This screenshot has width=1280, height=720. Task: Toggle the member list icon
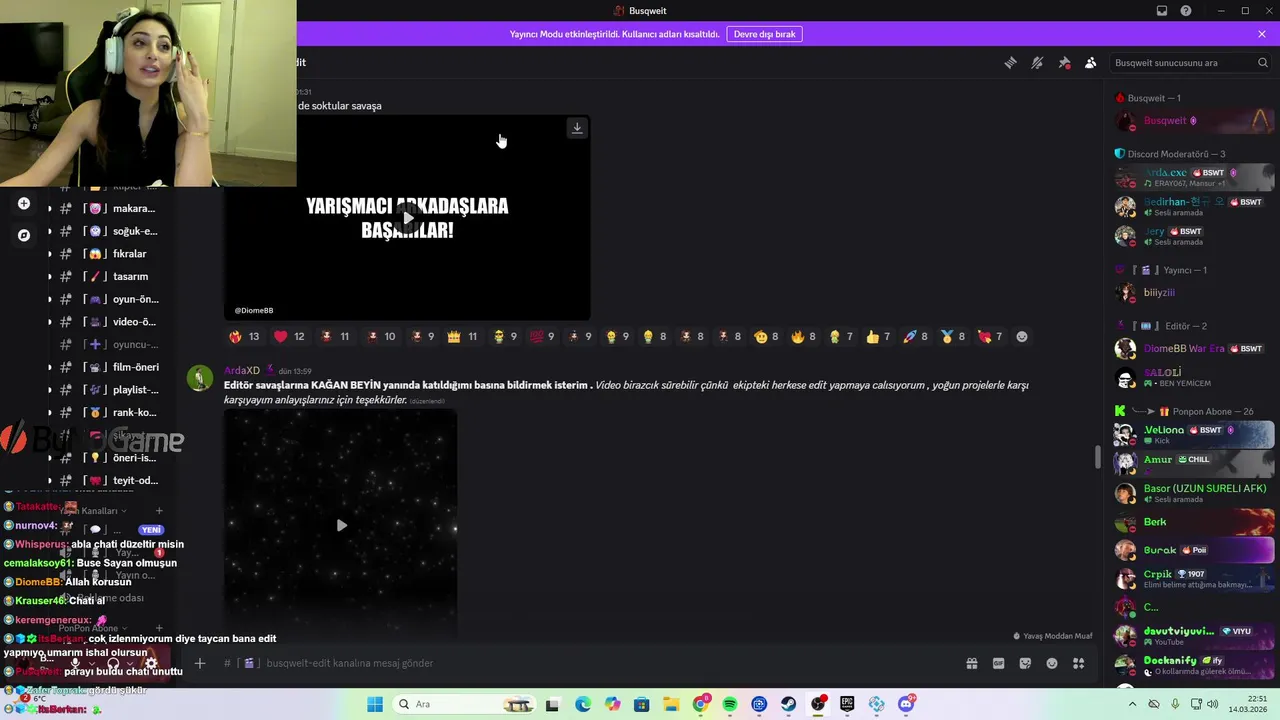pyautogui.click(x=1090, y=62)
